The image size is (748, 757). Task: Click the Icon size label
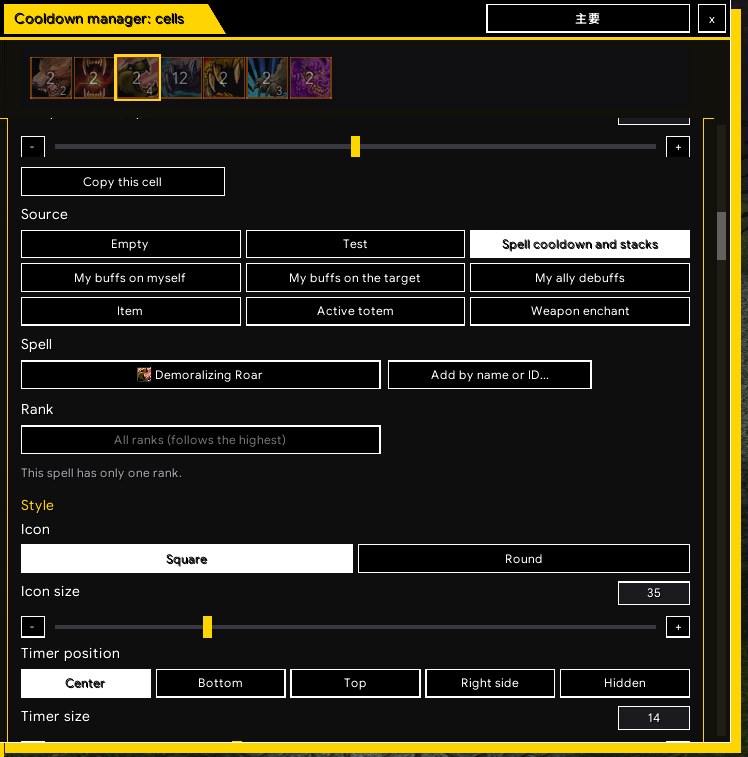(x=50, y=591)
